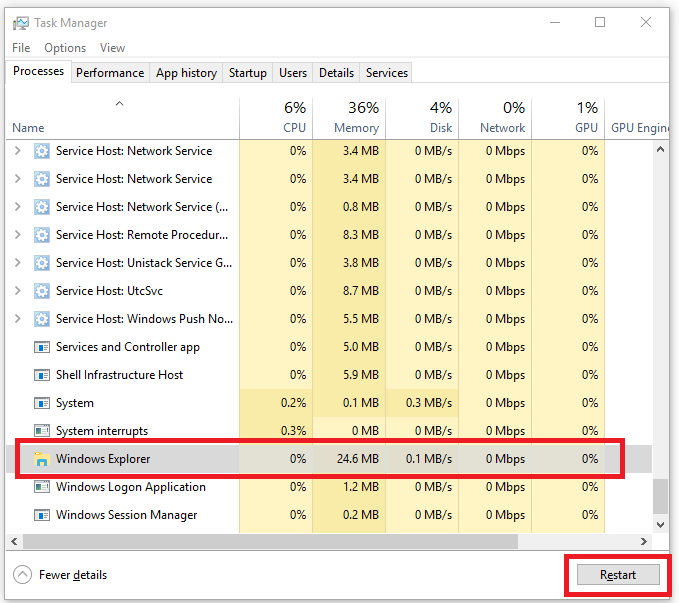Screen dimensions: 679x603
Task: Click the vertical scrollbar down arrow
Action: 660,525
